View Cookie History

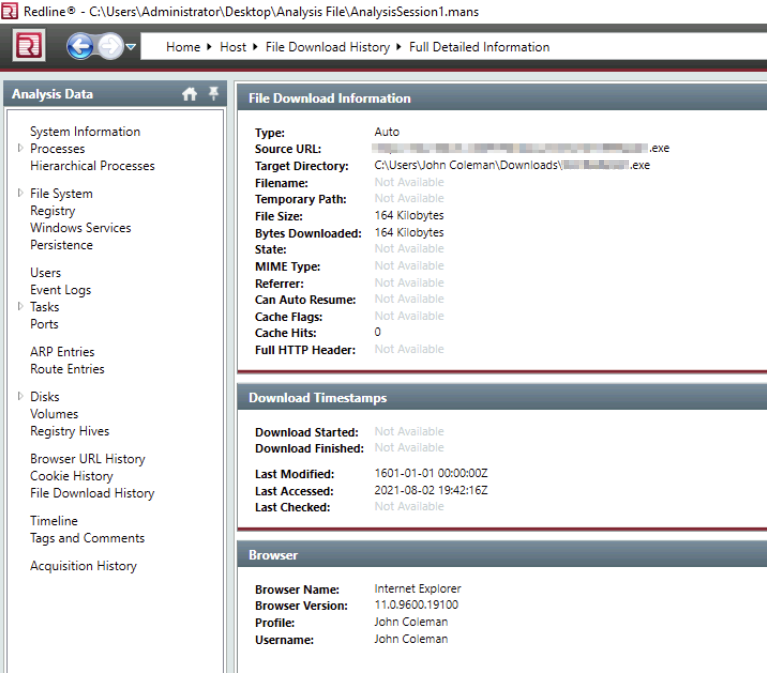(x=71, y=476)
